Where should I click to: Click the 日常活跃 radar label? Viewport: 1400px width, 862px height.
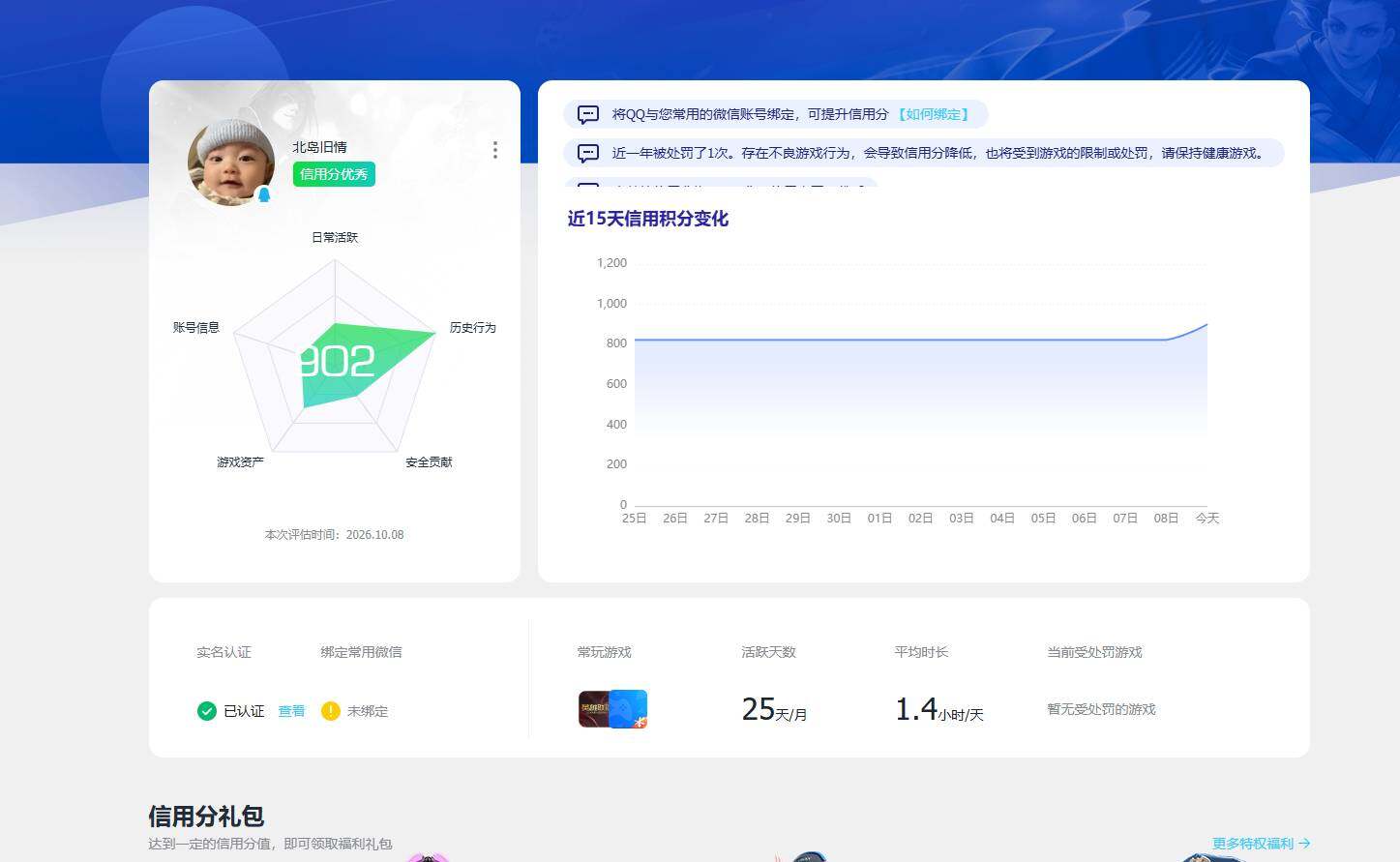pos(335,237)
